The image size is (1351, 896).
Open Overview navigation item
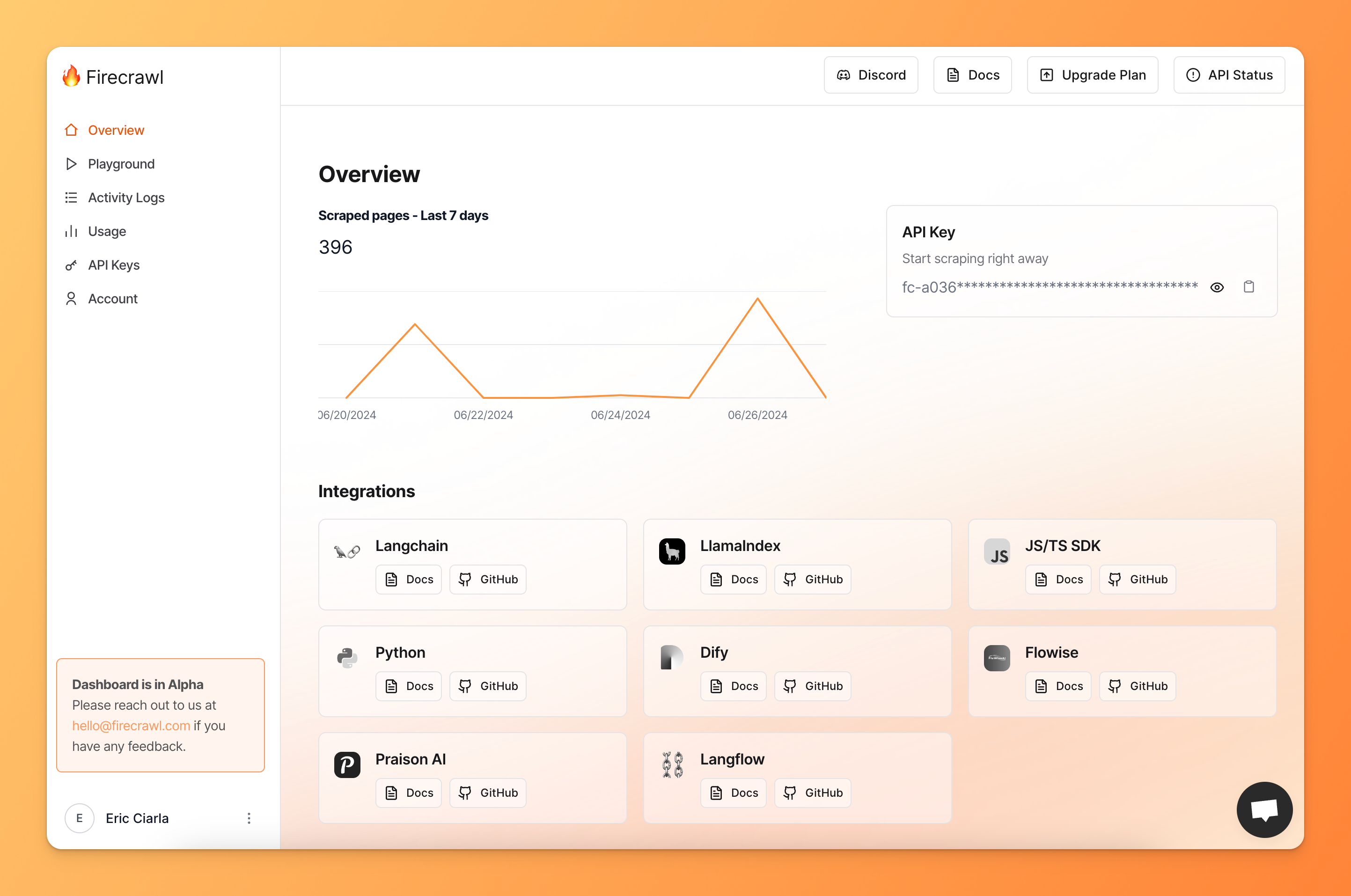point(116,129)
